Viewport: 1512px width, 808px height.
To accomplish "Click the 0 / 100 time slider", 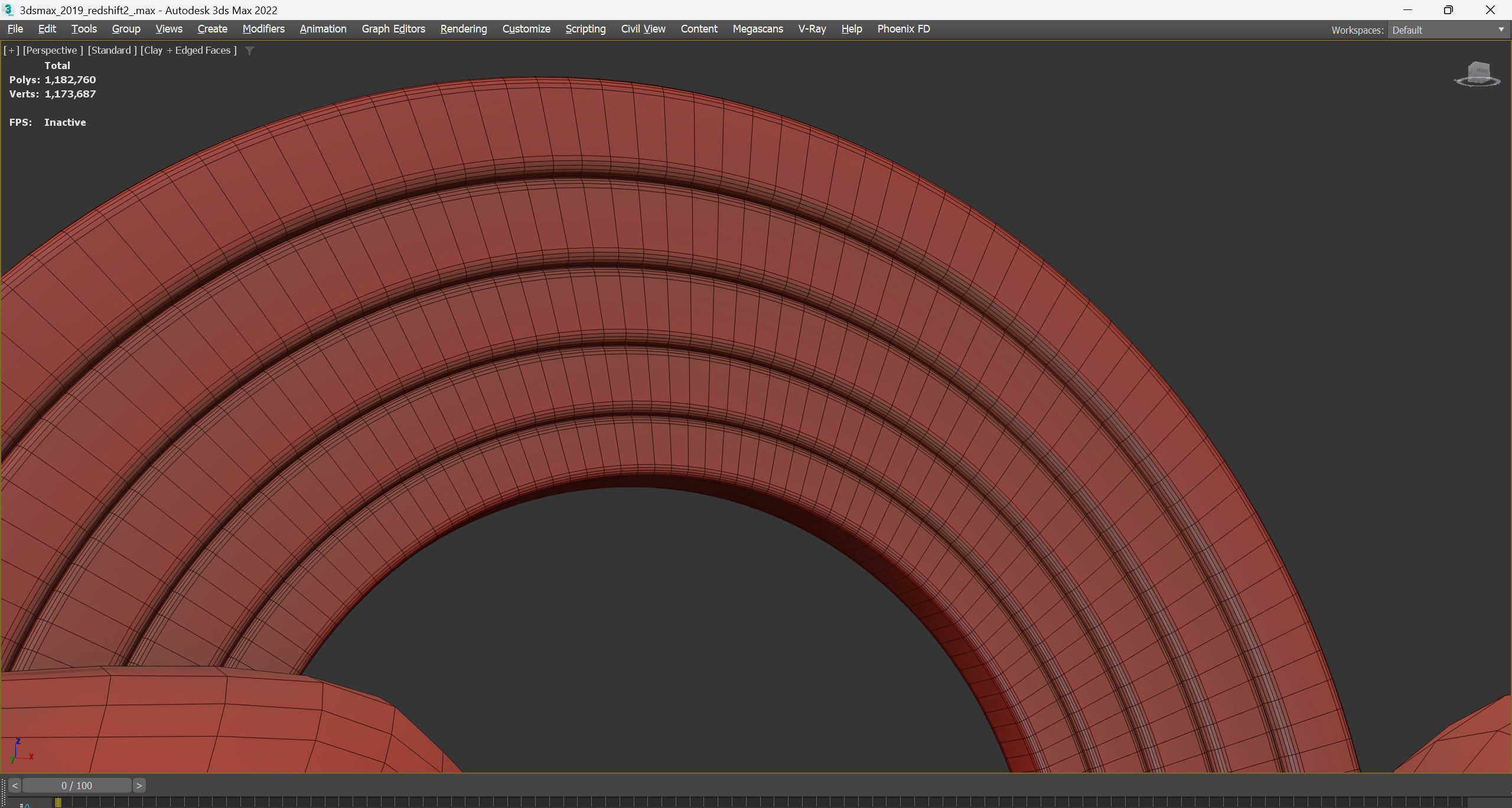I will [77, 786].
